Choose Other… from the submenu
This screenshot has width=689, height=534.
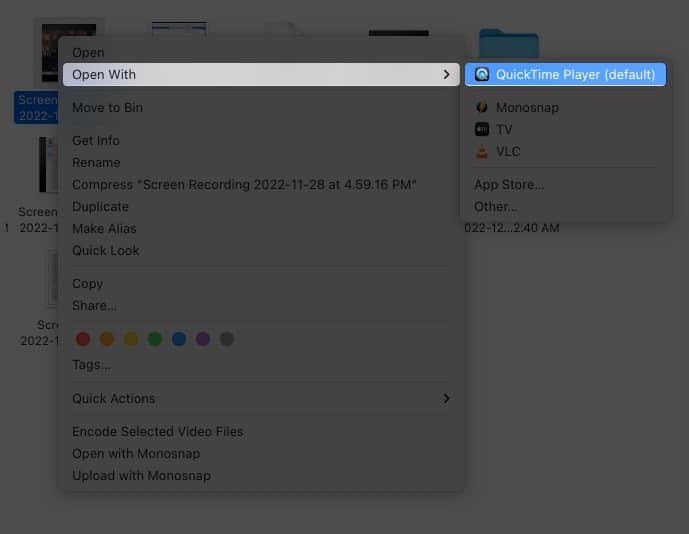click(565, 207)
